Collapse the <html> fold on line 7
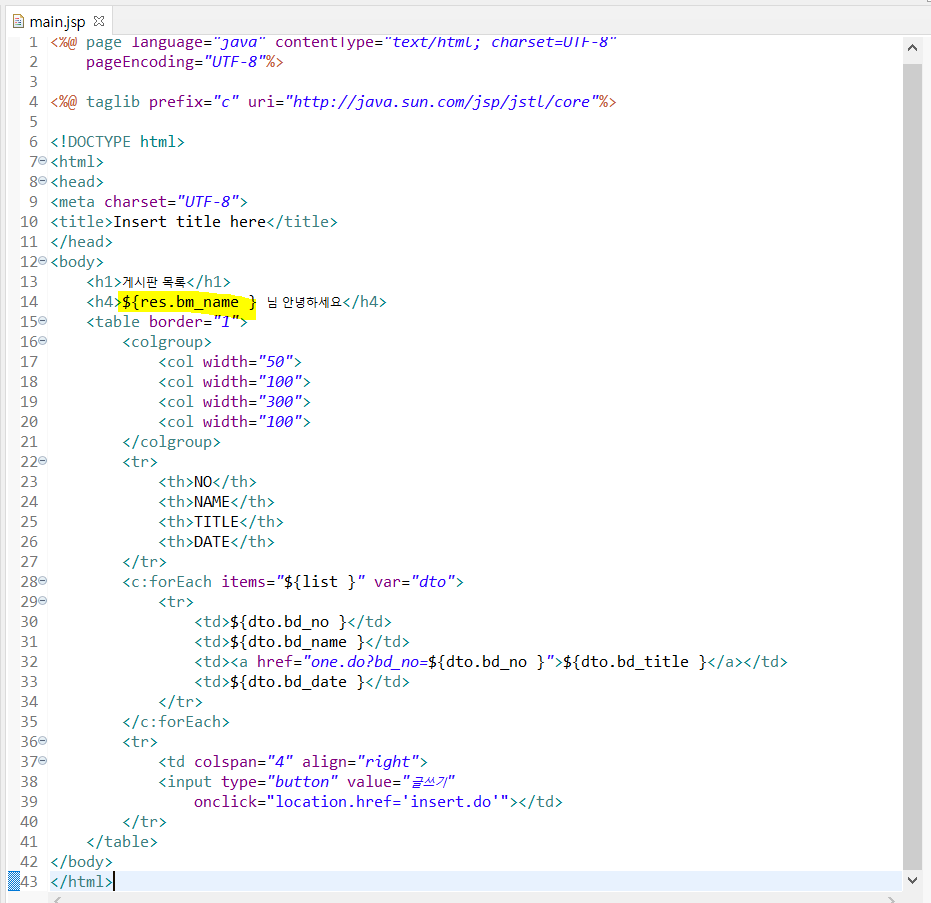931x903 pixels. tap(43, 161)
